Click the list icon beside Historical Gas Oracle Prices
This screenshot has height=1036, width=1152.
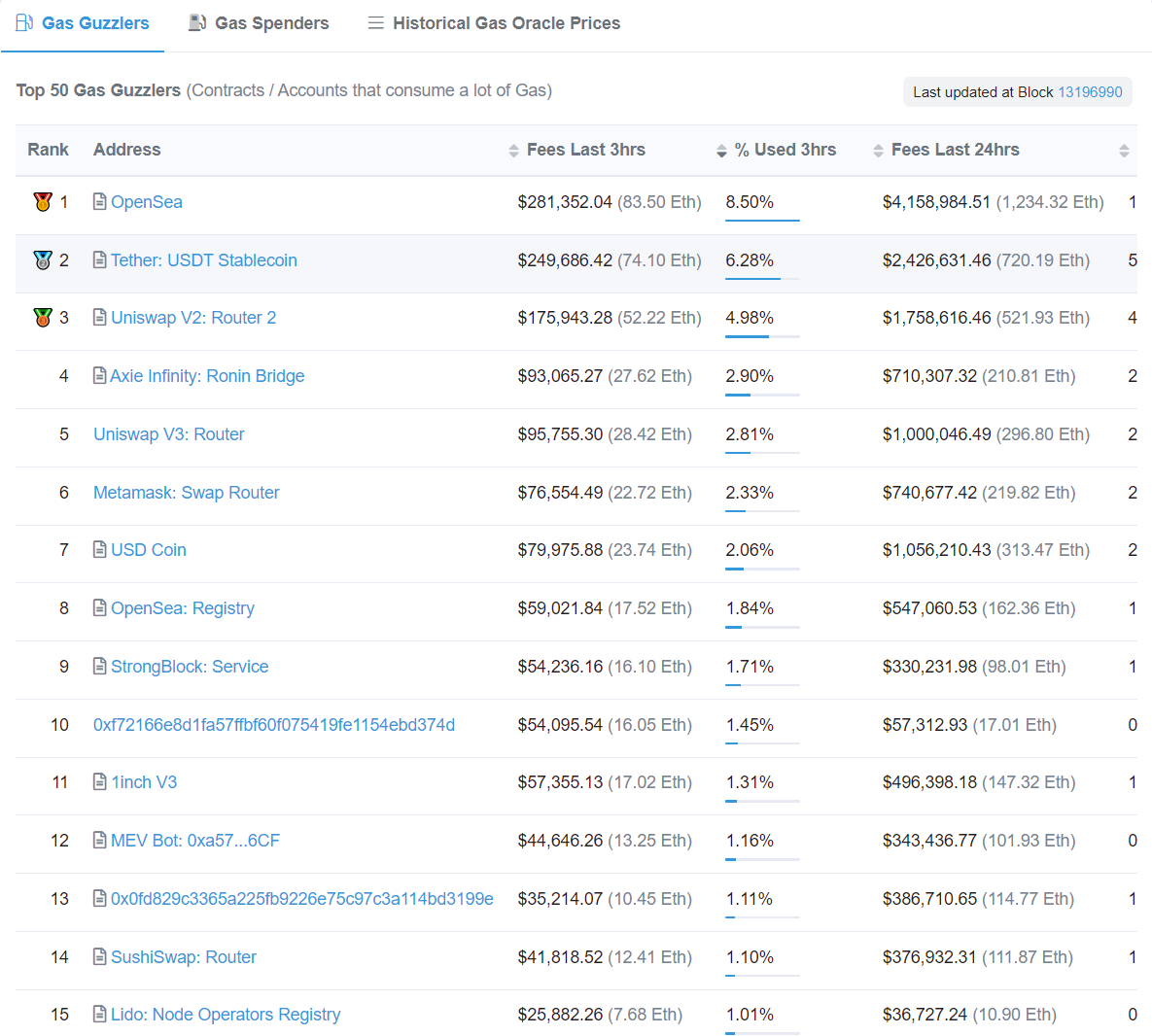[x=375, y=23]
